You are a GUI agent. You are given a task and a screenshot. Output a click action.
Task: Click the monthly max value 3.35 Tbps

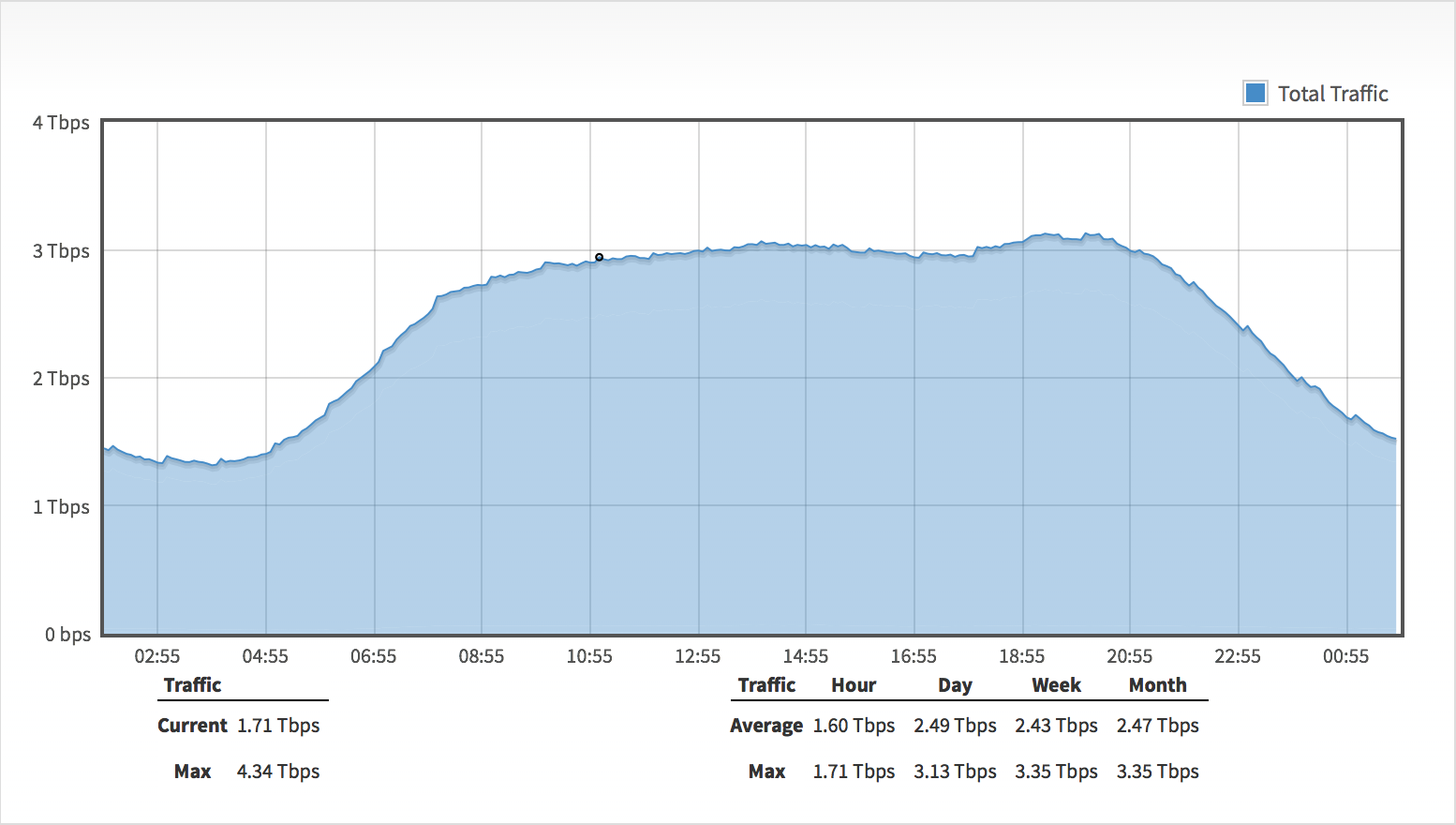(1157, 772)
